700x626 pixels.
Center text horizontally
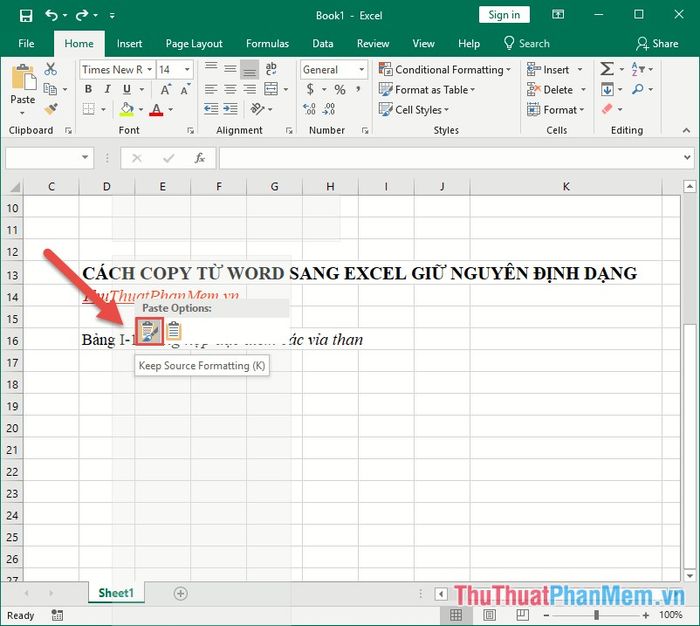pos(230,89)
